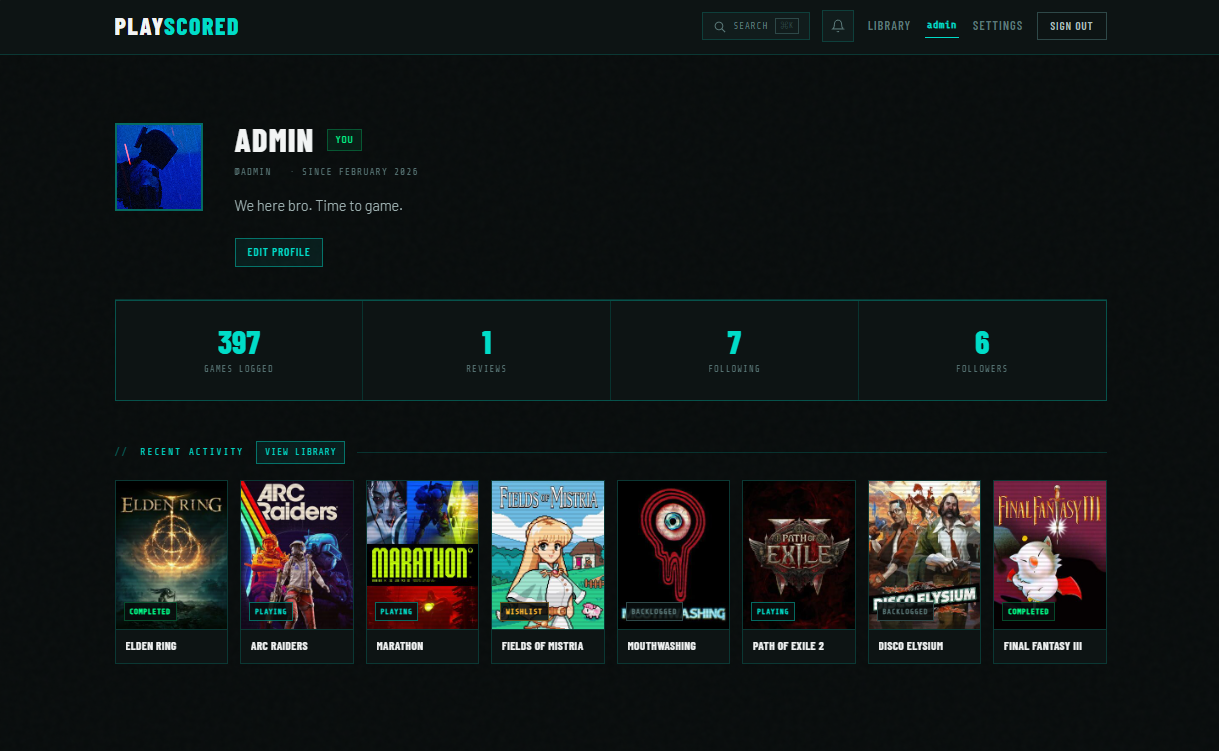
Task: Select the admin profile tab
Action: click(x=941, y=26)
